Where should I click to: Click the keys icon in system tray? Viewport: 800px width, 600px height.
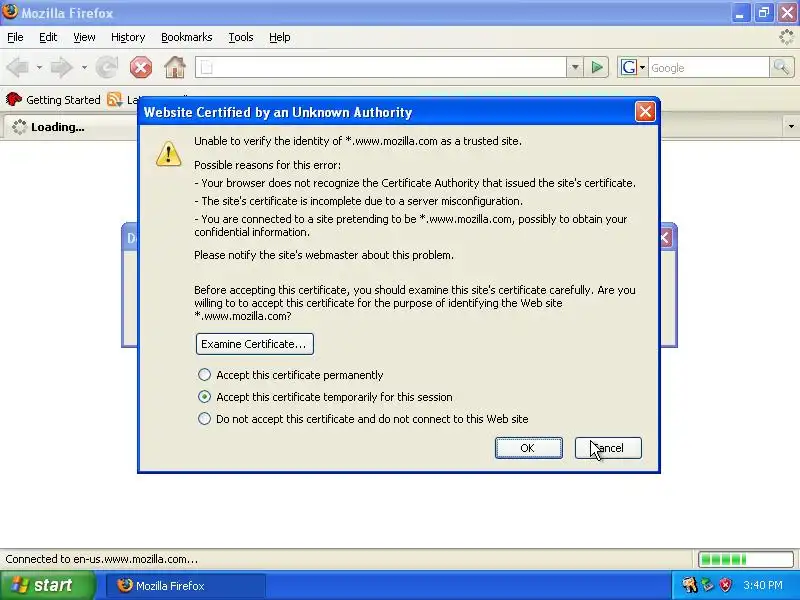pyautogui.click(x=690, y=585)
